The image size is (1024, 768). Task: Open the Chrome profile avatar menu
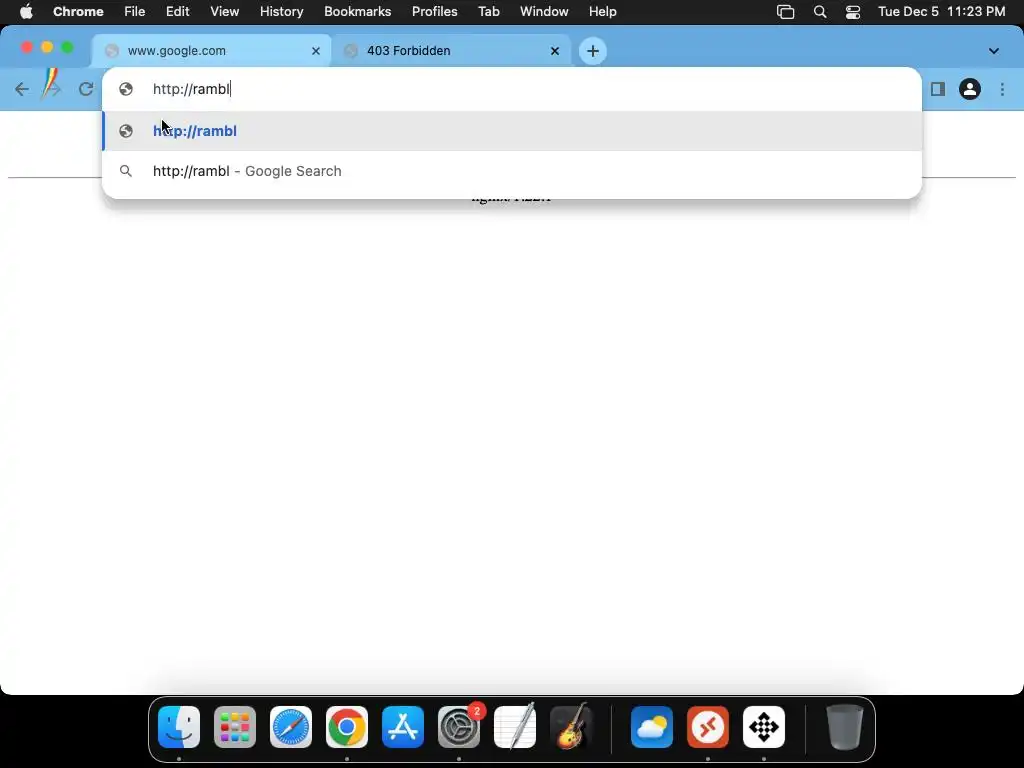click(970, 89)
